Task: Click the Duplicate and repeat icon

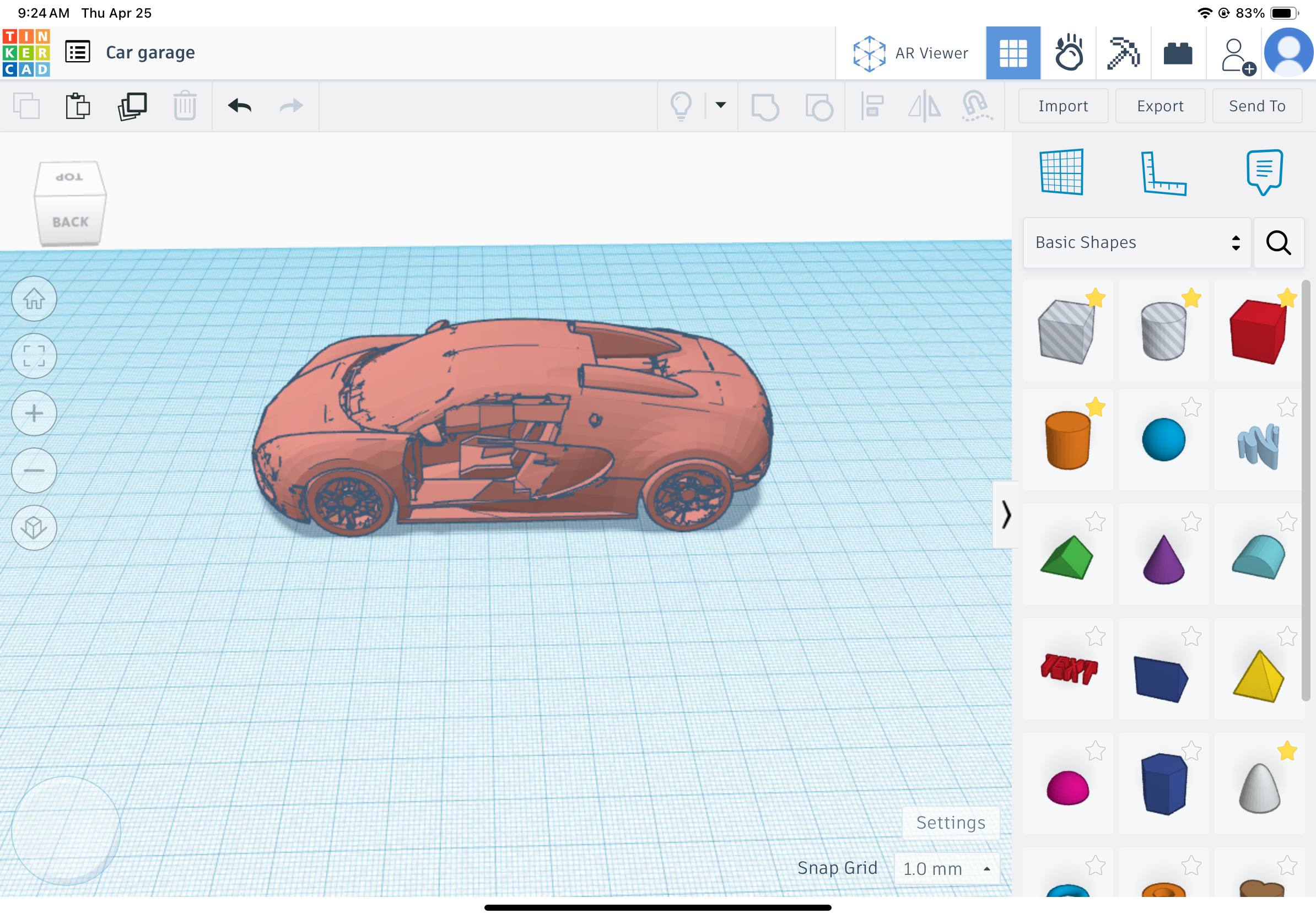Action: click(x=132, y=106)
